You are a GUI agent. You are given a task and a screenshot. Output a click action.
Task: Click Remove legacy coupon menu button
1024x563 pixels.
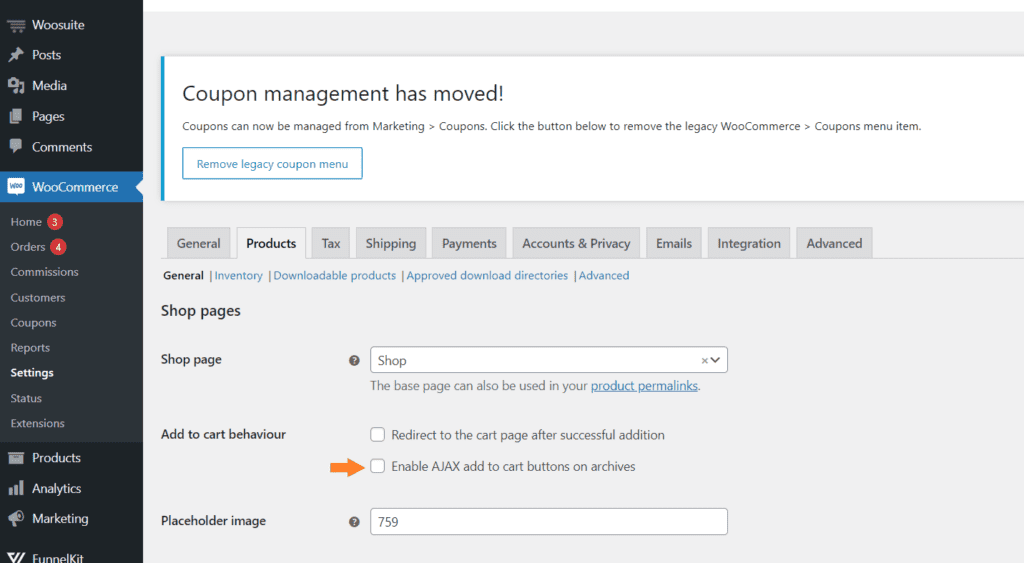[x=272, y=163]
